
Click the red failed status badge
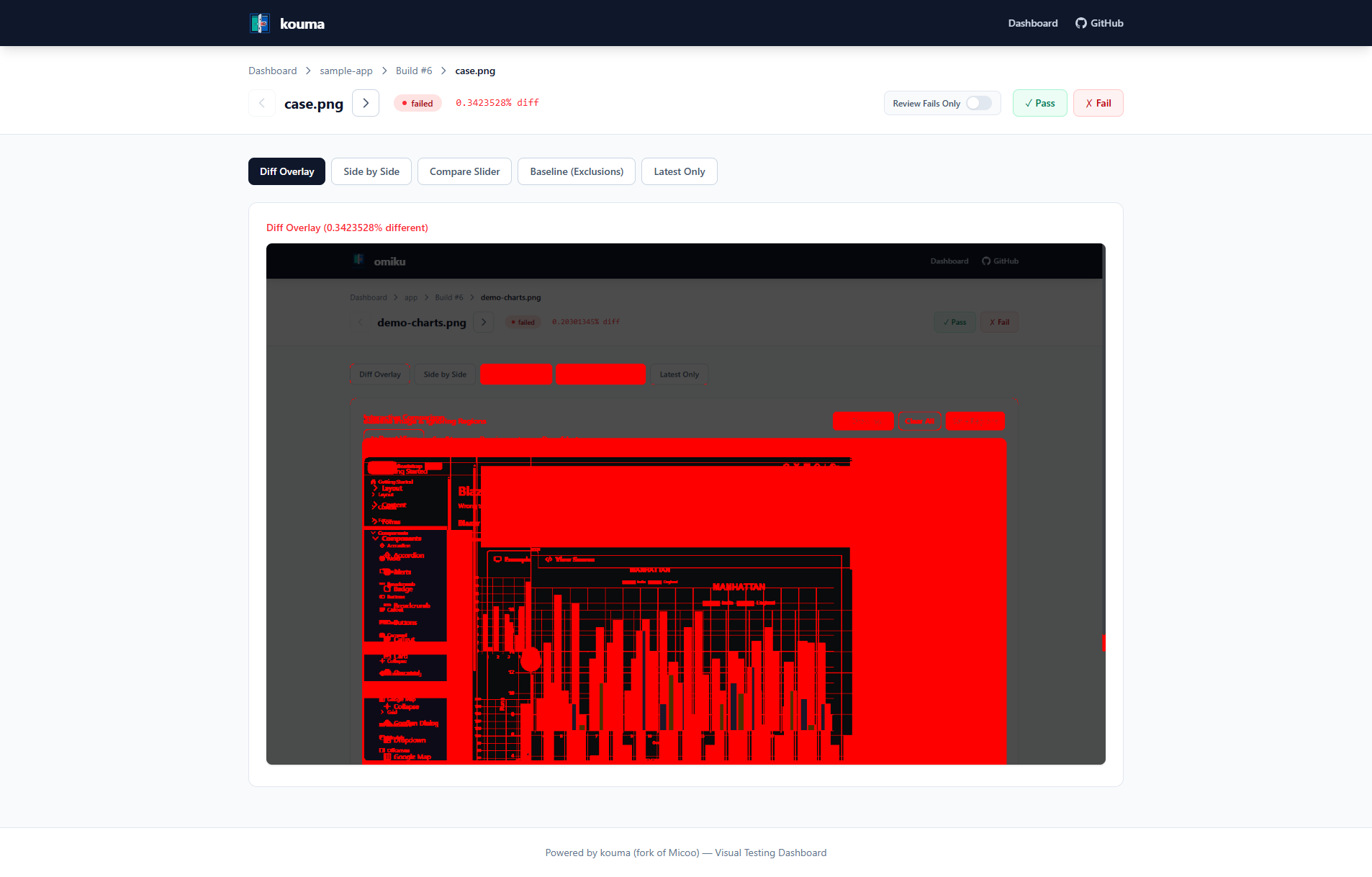pyautogui.click(x=418, y=103)
